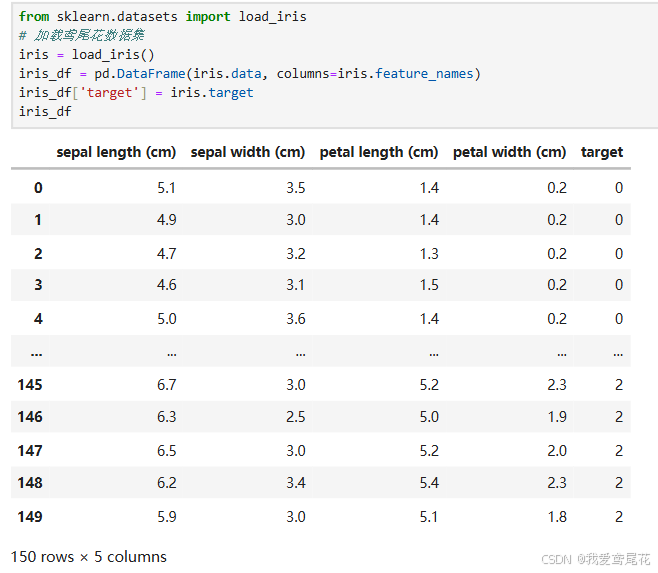Click sepal length value 4.6 in row 3
Viewport: 658px width, 573px height.
[x=167, y=285]
